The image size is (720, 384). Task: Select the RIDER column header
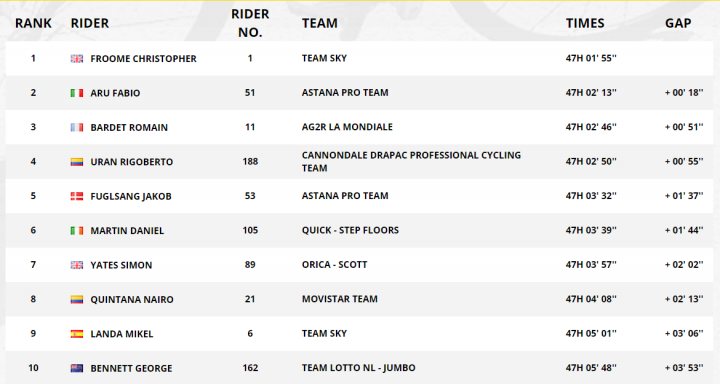(90, 23)
